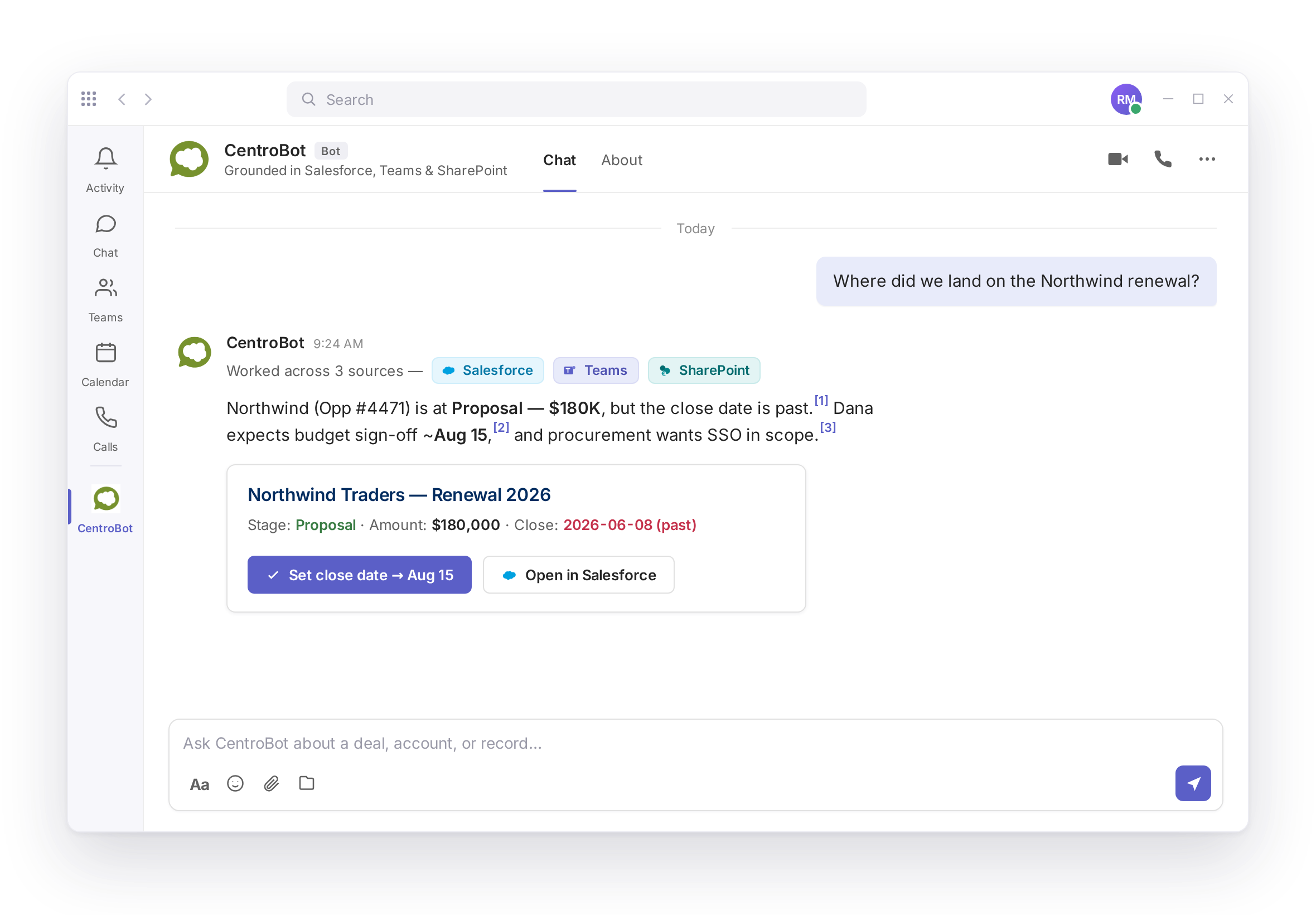The width and height of the screenshot is (1316, 915).
Task: Click the Salesforce source chip
Action: pos(487,370)
